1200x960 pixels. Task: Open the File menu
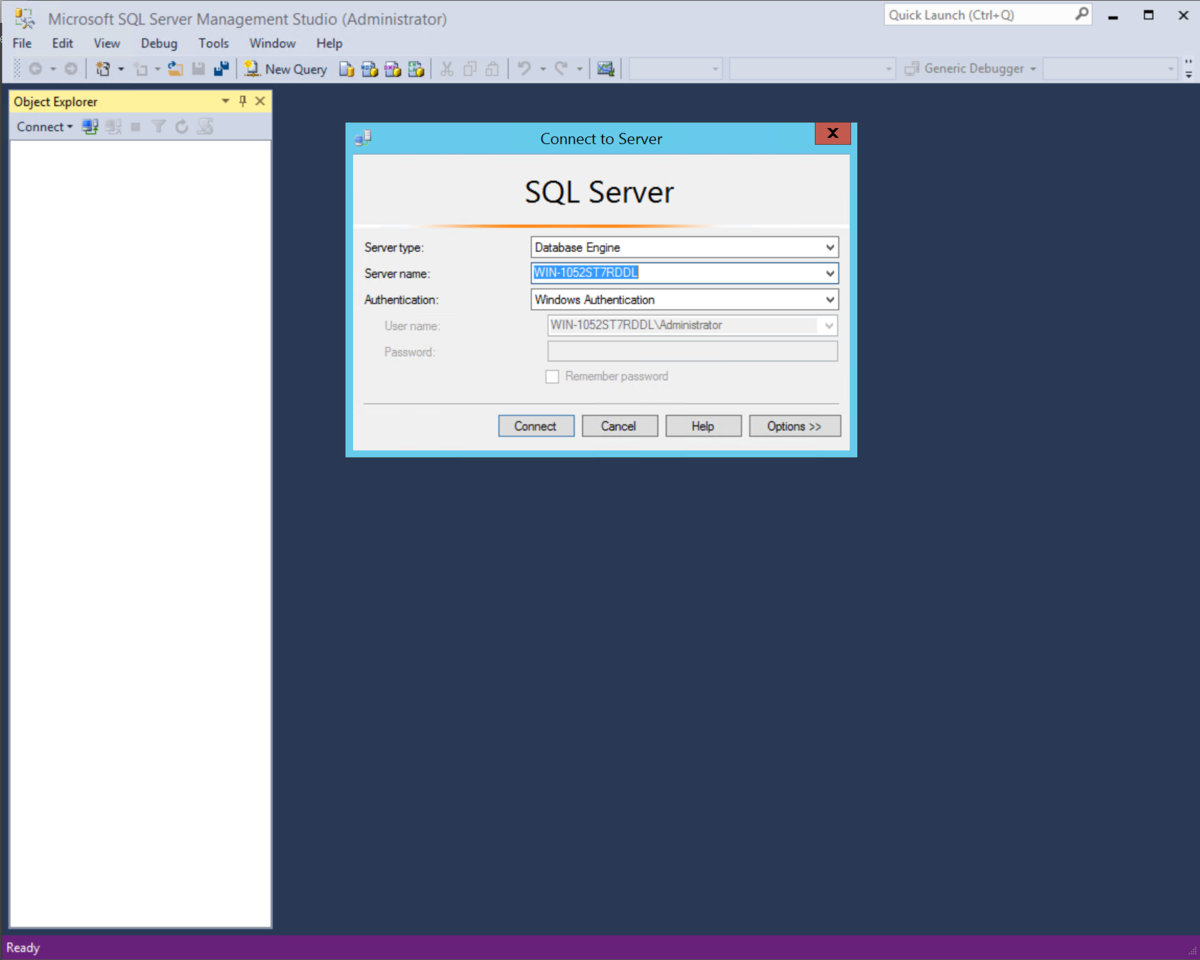click(22, 43)
